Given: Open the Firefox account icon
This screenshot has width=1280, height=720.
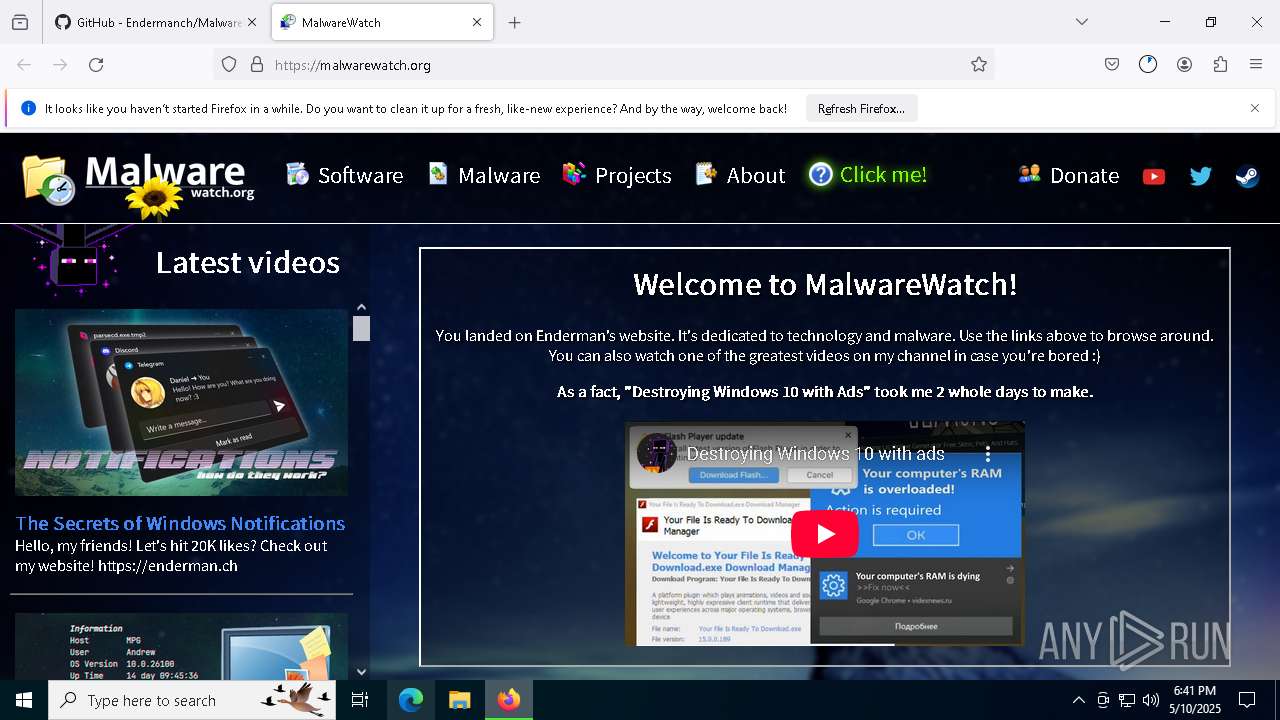Looking at the screenshot, I should [1184, 65].
